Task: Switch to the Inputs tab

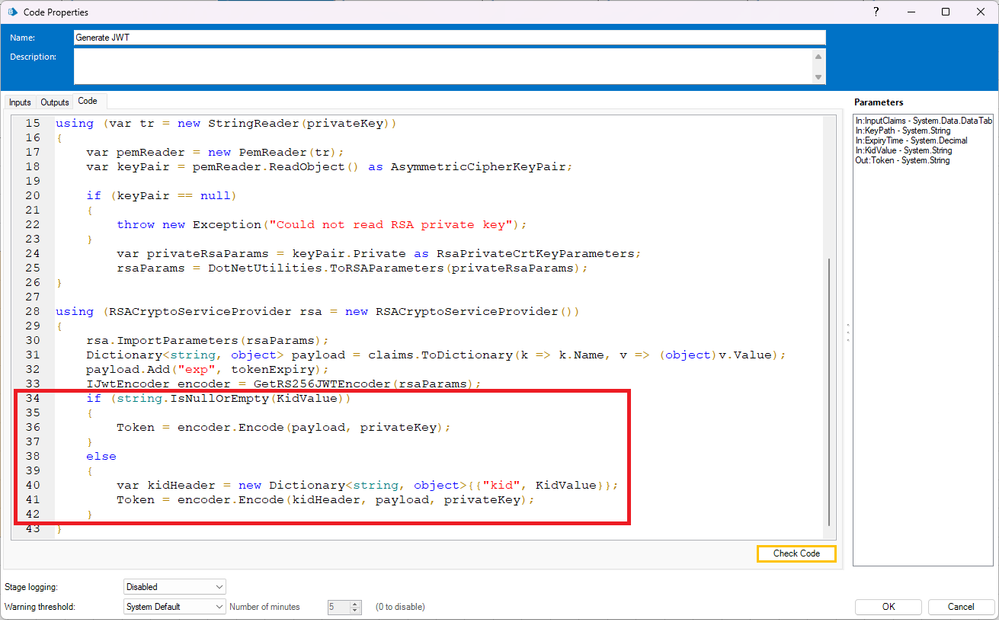Action: pyautogui.click(x=20, y=102)
